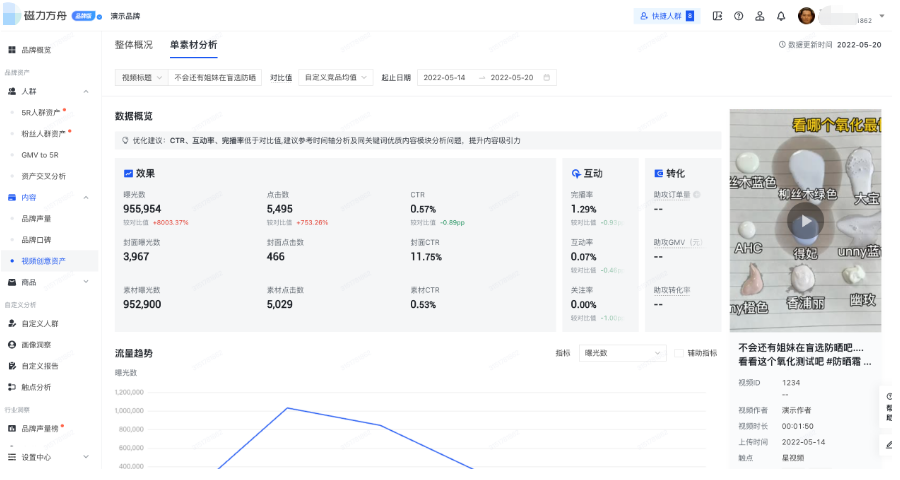
Task: Select the 单素材分析 tab
Action: [193, 45]
